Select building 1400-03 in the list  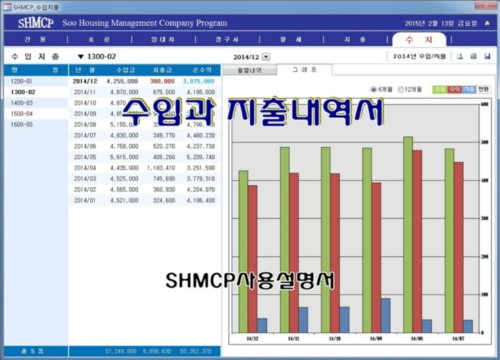pos(36,103)
